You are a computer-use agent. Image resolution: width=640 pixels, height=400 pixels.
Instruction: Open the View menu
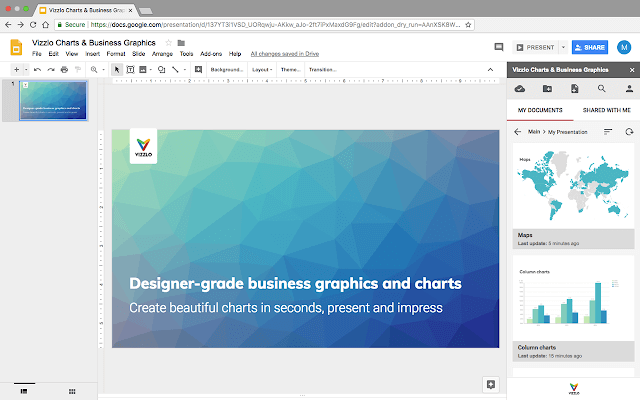[x=72, y=54]
